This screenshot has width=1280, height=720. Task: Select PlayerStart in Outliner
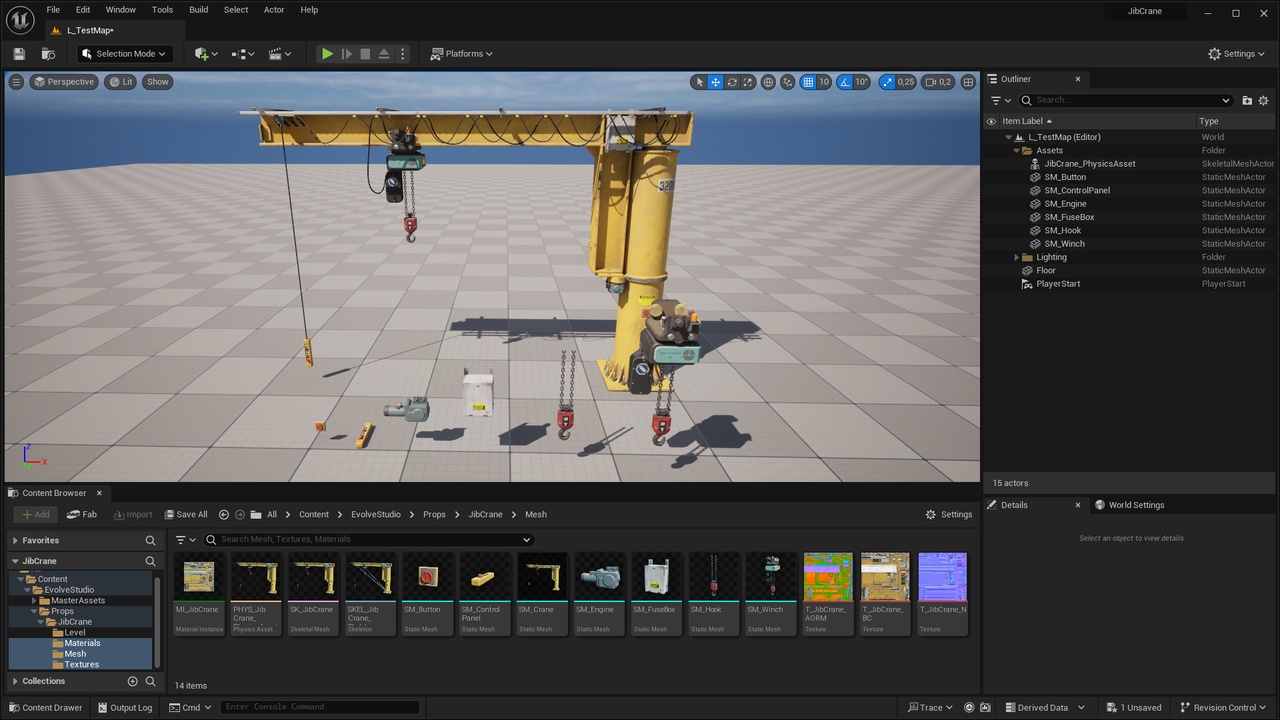[1058, 284]
